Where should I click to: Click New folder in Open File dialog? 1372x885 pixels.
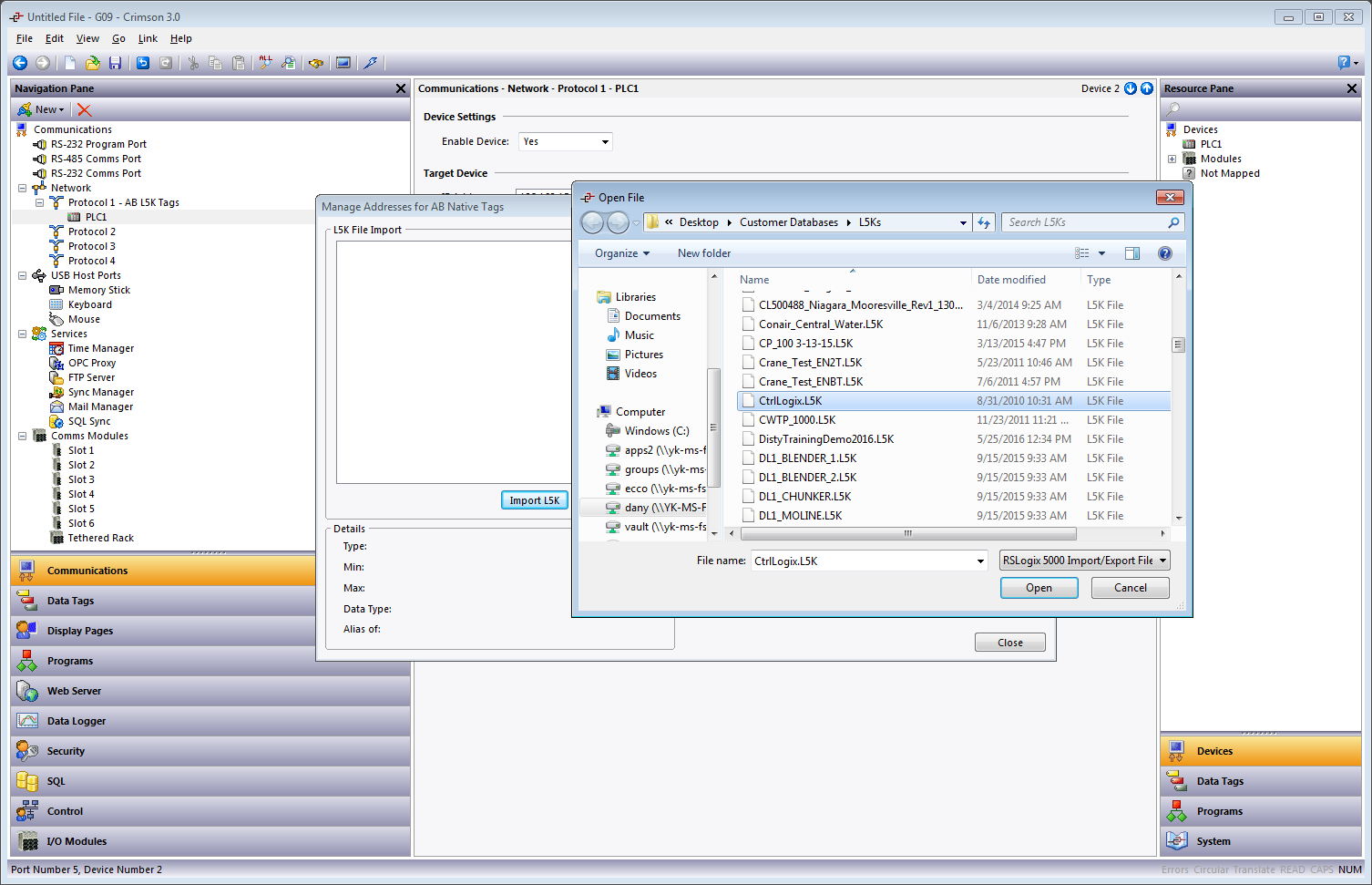pos(704,253)
